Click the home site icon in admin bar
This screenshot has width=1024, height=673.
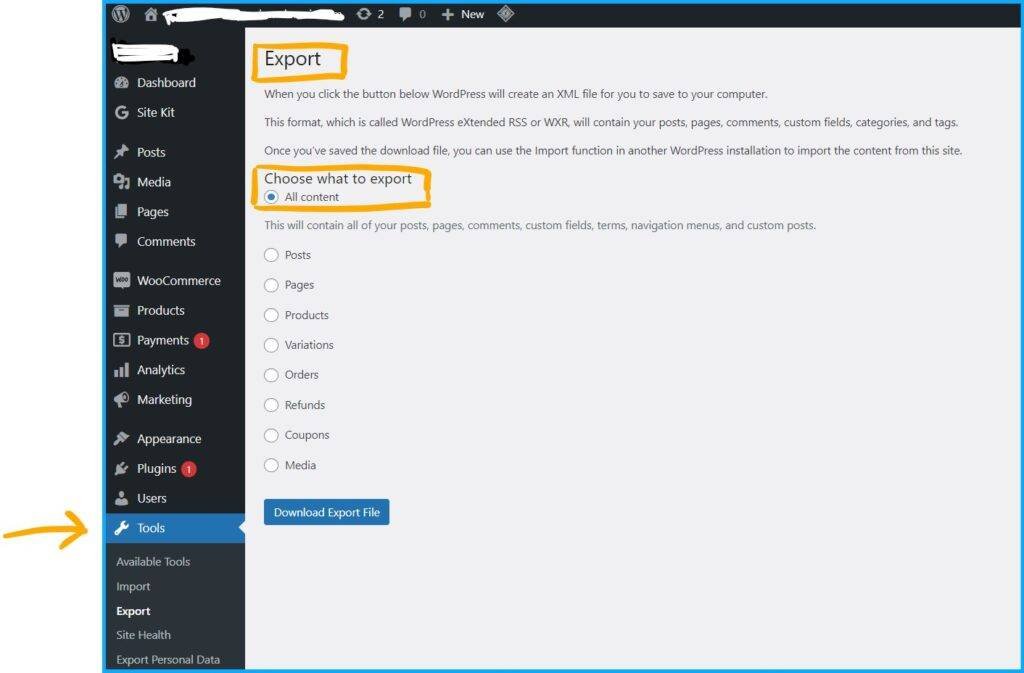pyautogui.click(x=151, y=14)
